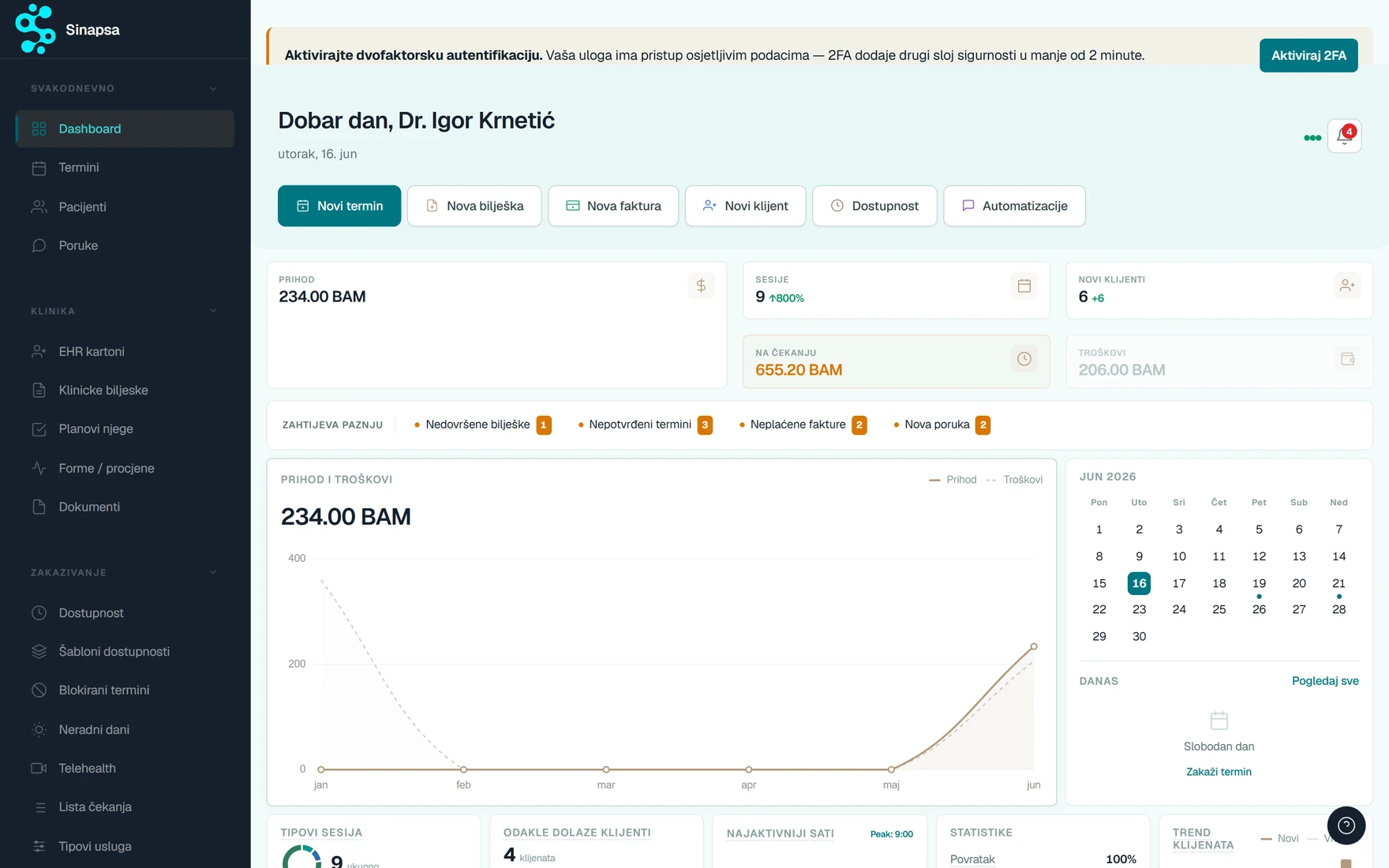The image size is (1389, 868).
Task: Click the JUN 2026 calendar title
Action: pos(1108,477)
